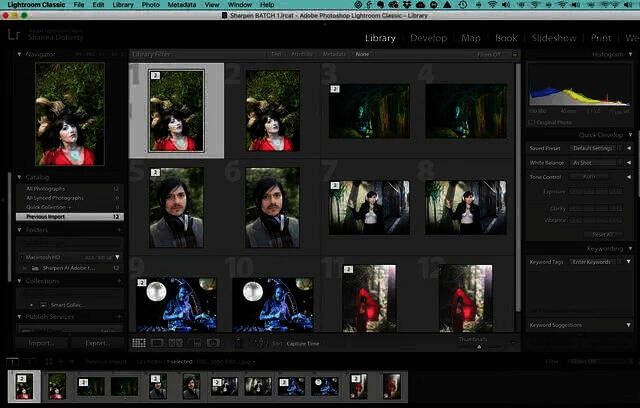Click stack badge on man portrait thumbnail
This screenshot has width=640, height=408.
point(155,172)
